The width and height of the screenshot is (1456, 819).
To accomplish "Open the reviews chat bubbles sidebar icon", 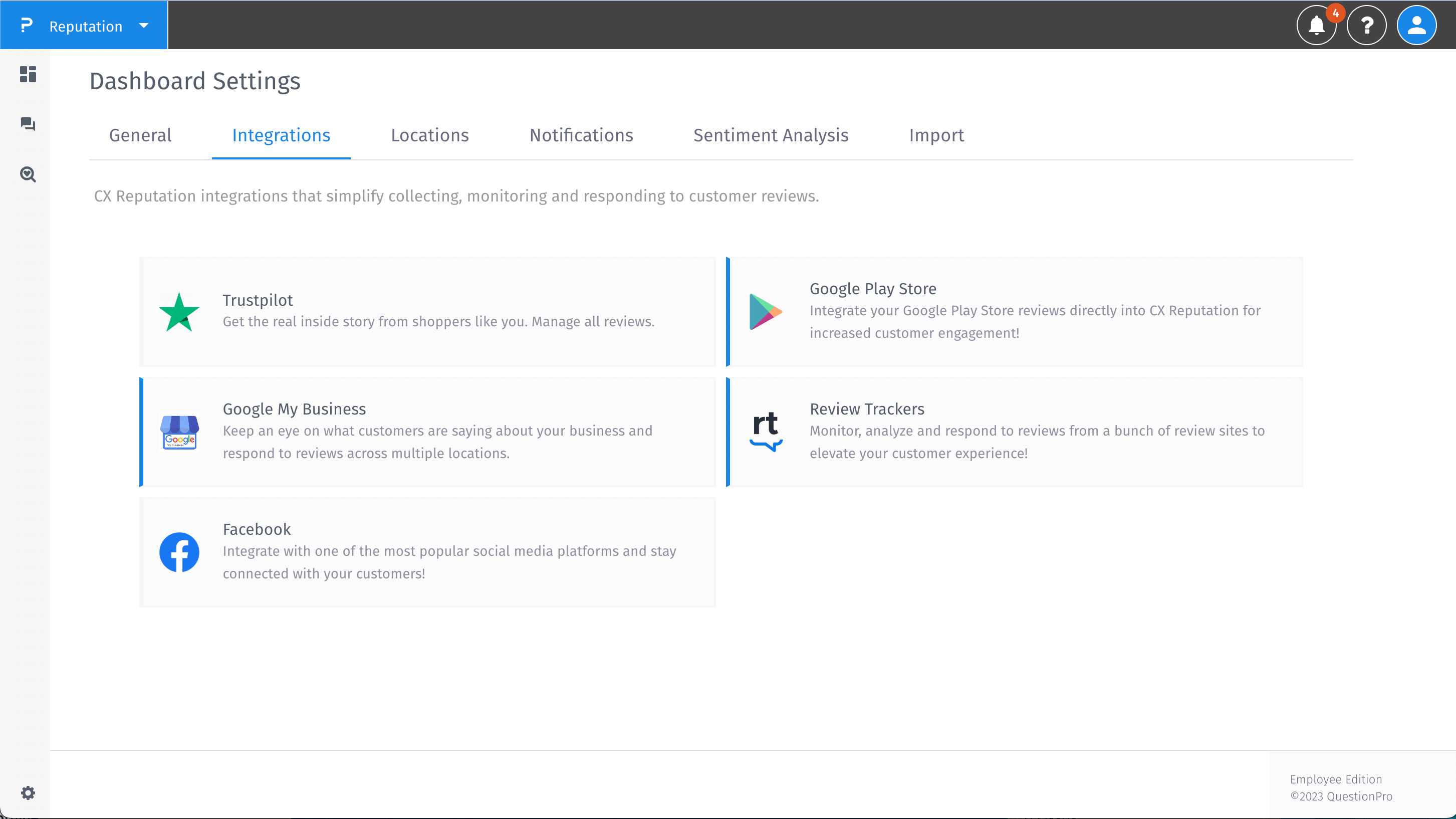I will [28, 124].
